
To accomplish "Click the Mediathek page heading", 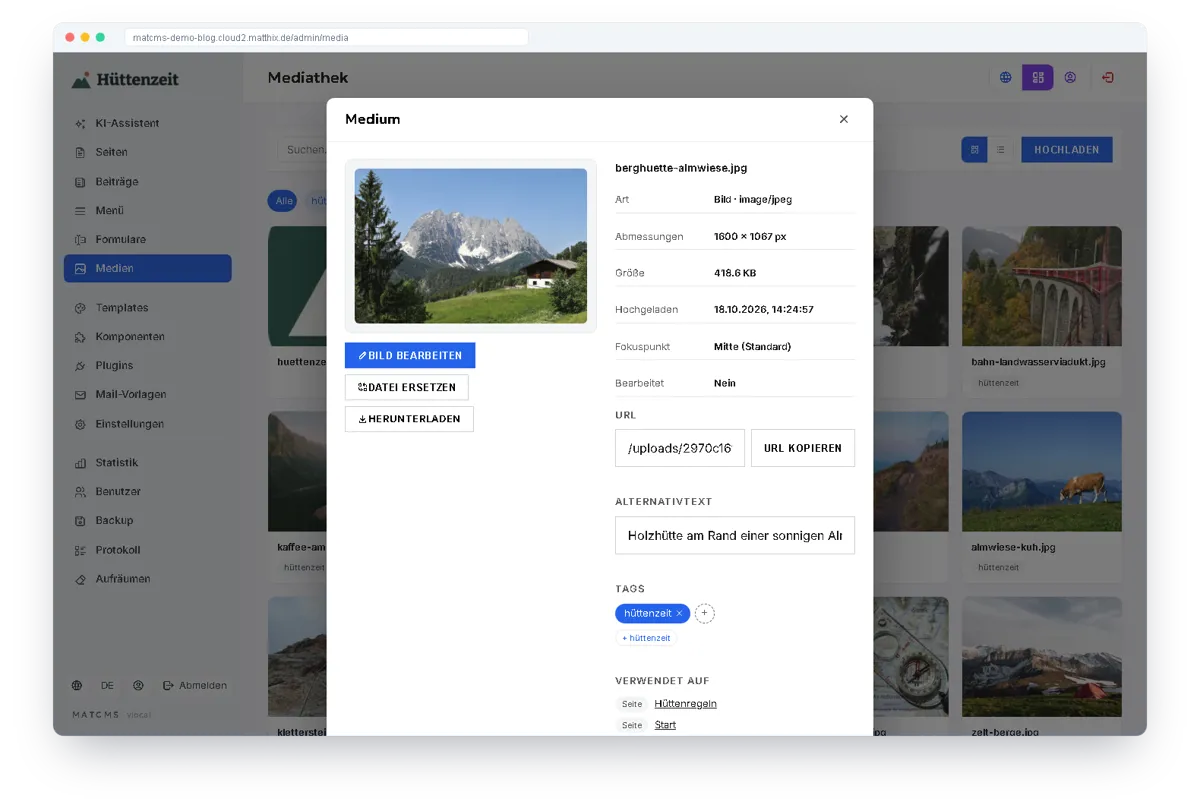I will point(308,78).
